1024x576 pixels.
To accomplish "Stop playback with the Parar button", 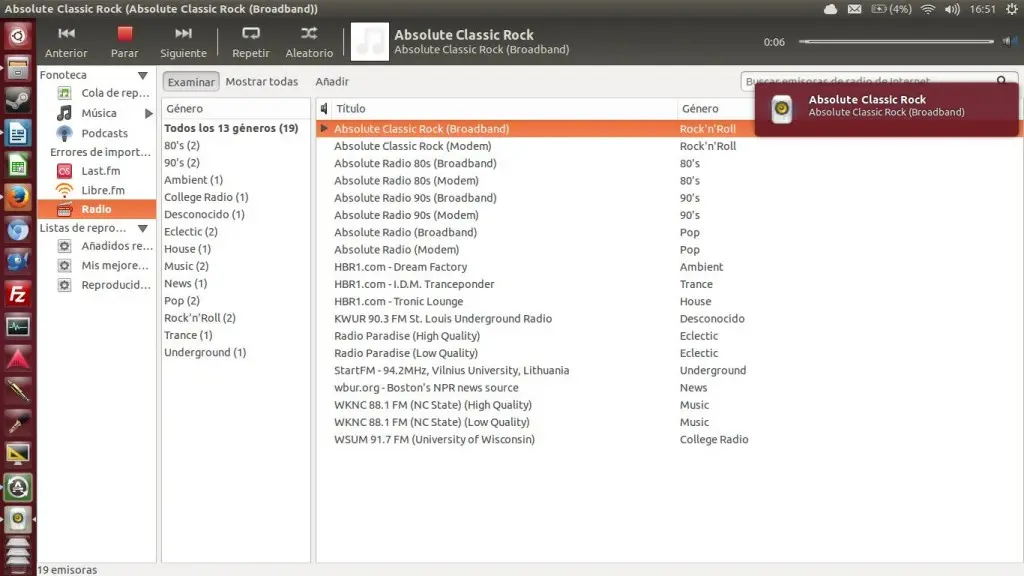I will pyautogui.click(x=124, y=42).
